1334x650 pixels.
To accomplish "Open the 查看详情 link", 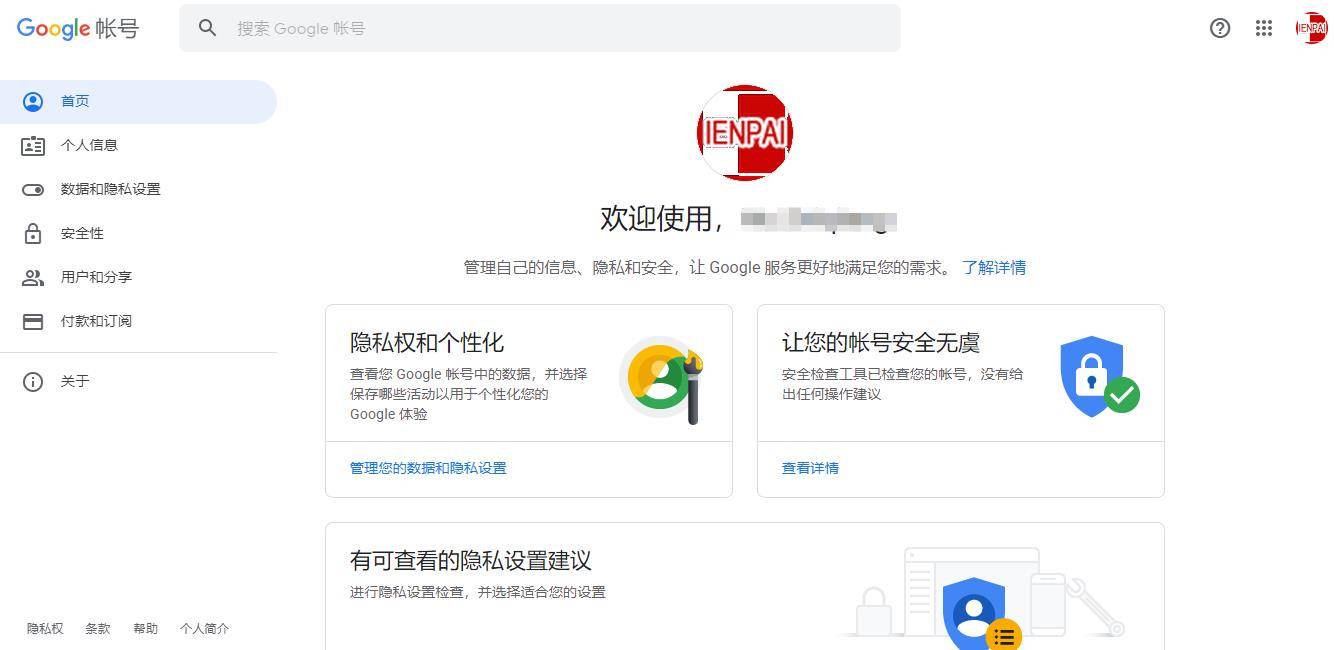I will tap(810, 468).
